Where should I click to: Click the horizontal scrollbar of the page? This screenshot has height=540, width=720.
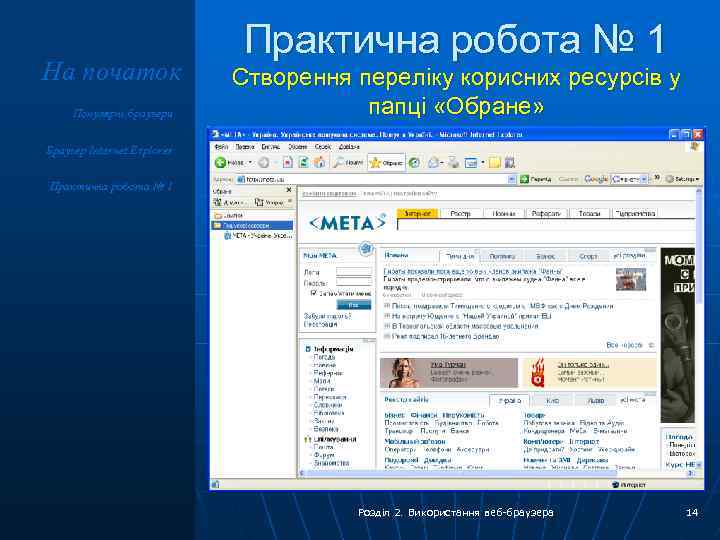pyautogui.click(x=498, y=472)
